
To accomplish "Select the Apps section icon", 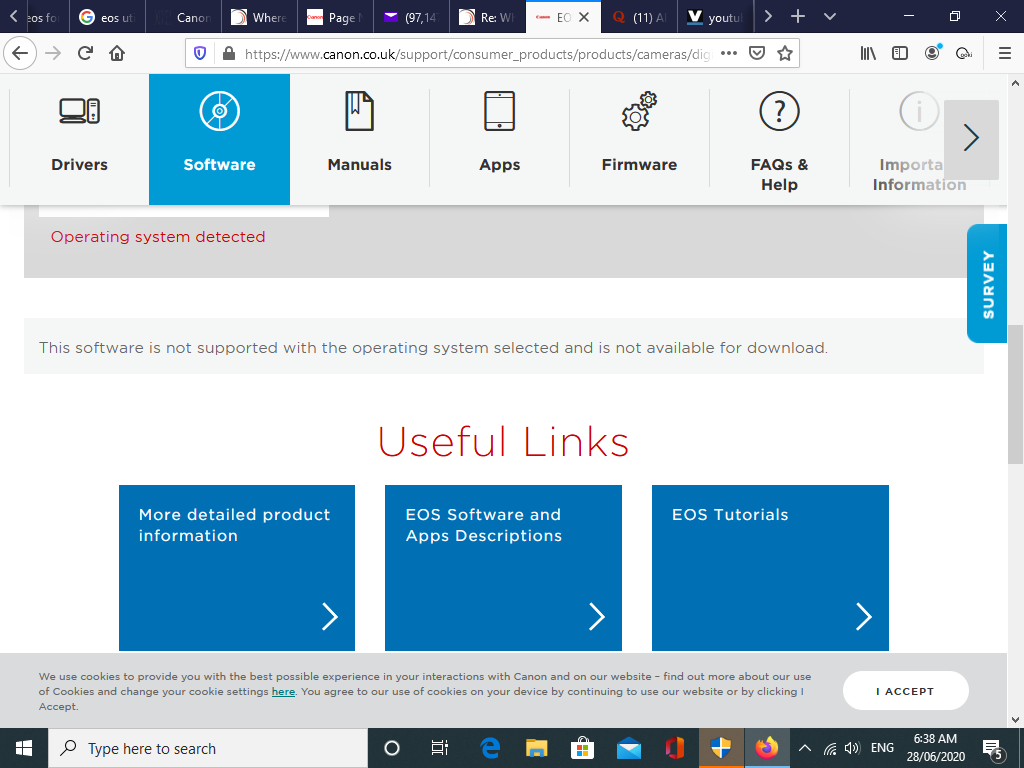I will pyautogui.click(x=499, y=111).
